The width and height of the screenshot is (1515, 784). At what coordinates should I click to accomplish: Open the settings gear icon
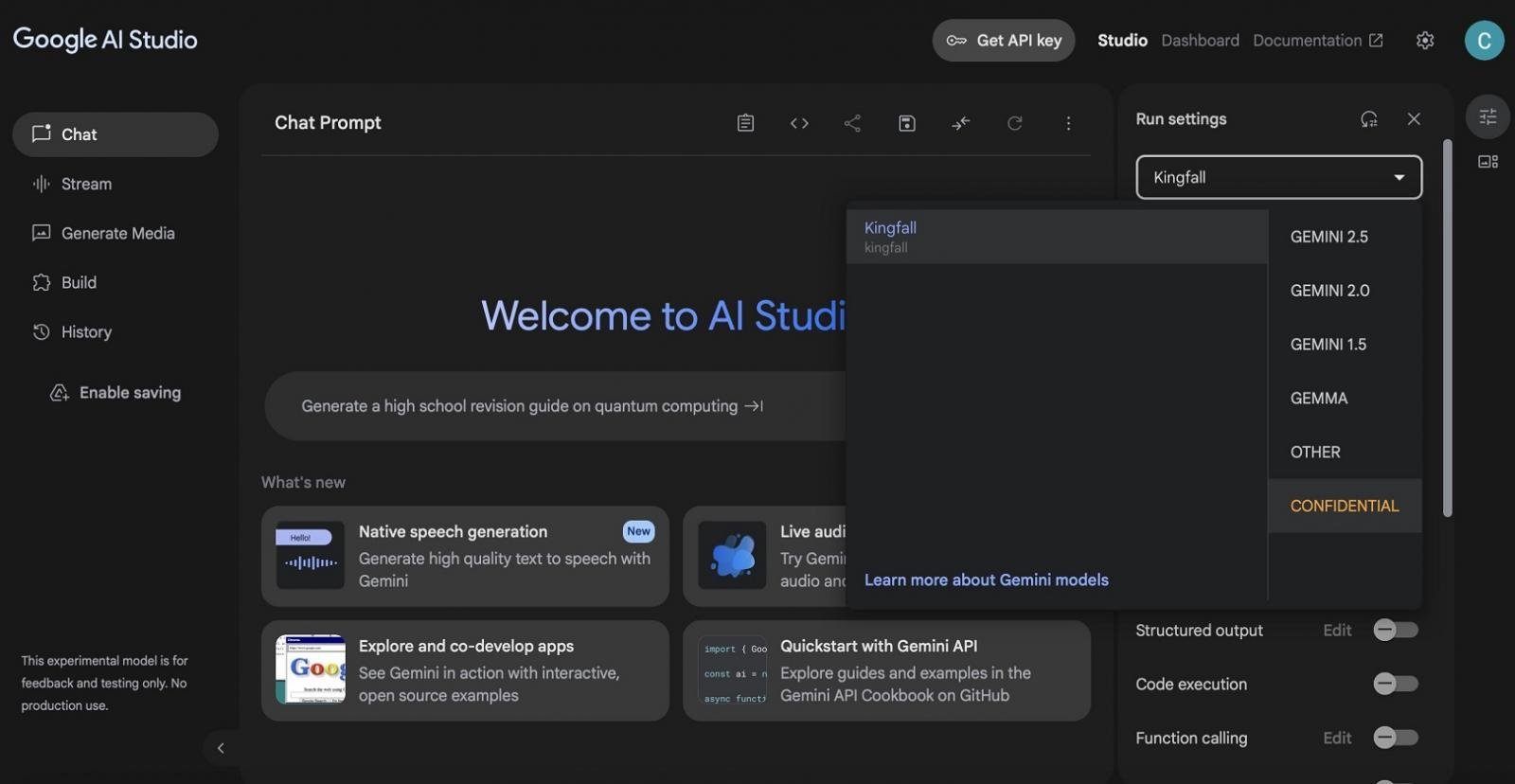coord(1424,40)
